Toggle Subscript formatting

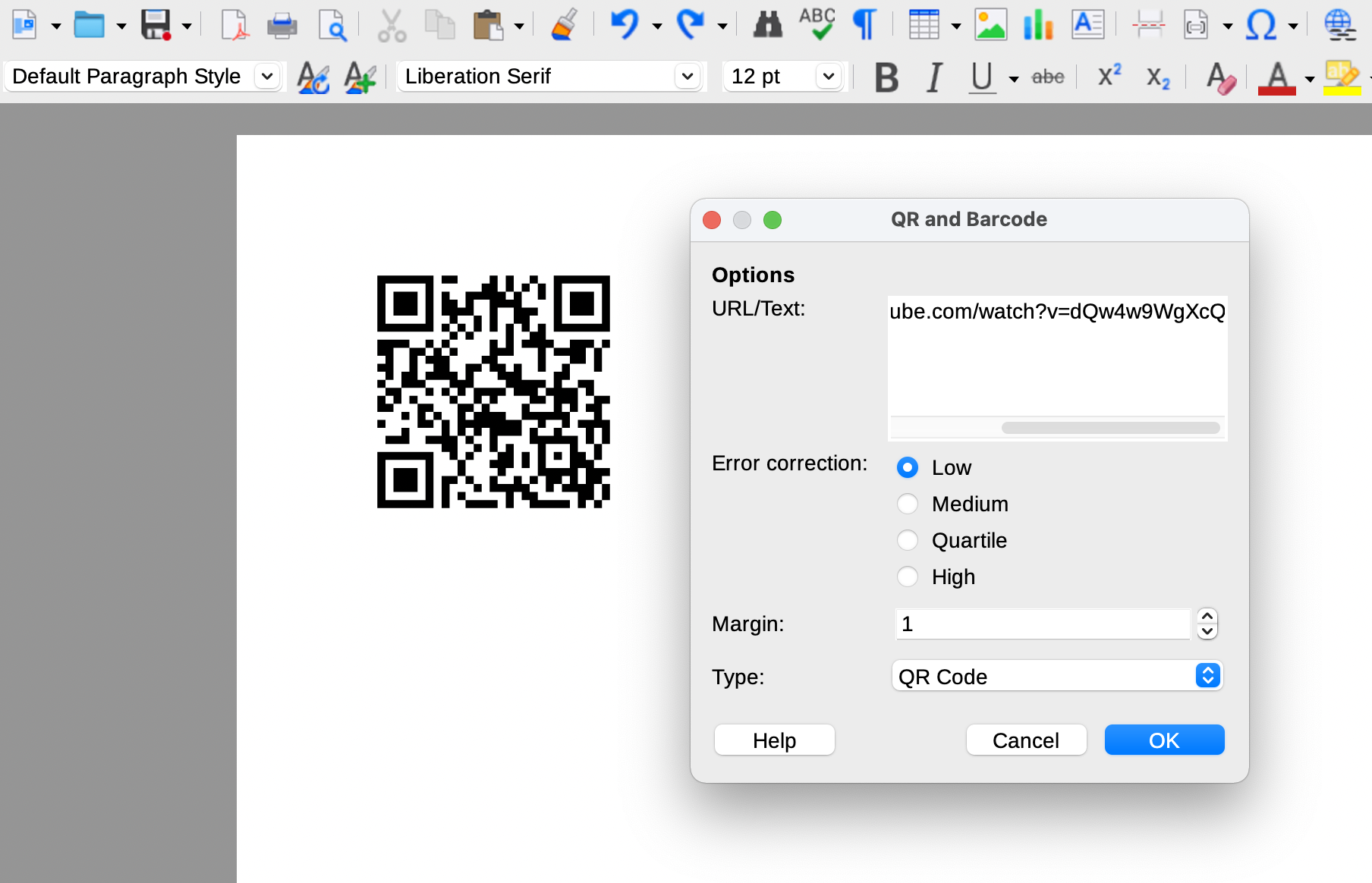(1158, 77)
